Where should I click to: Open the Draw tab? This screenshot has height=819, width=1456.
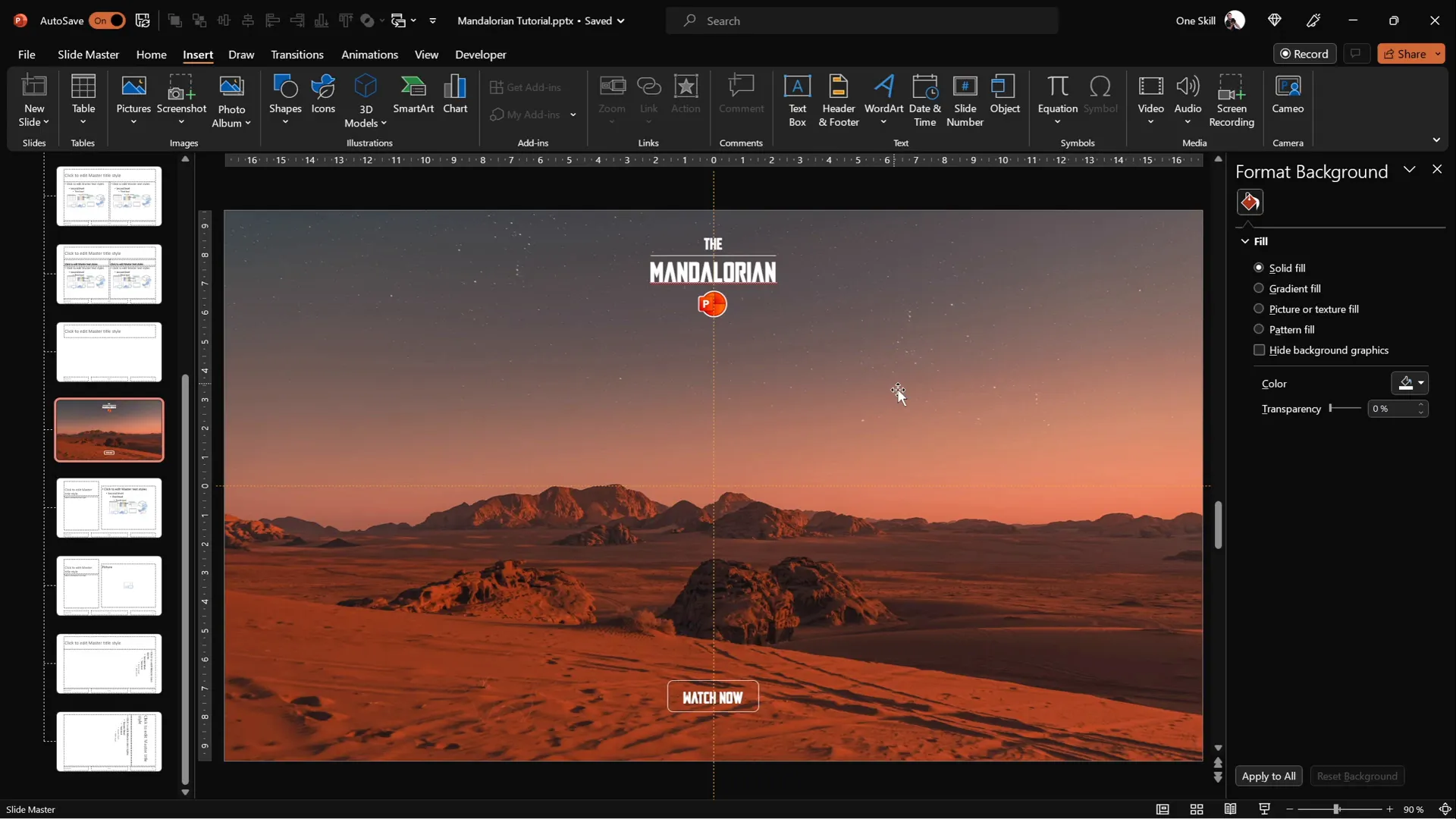[241, 54]
